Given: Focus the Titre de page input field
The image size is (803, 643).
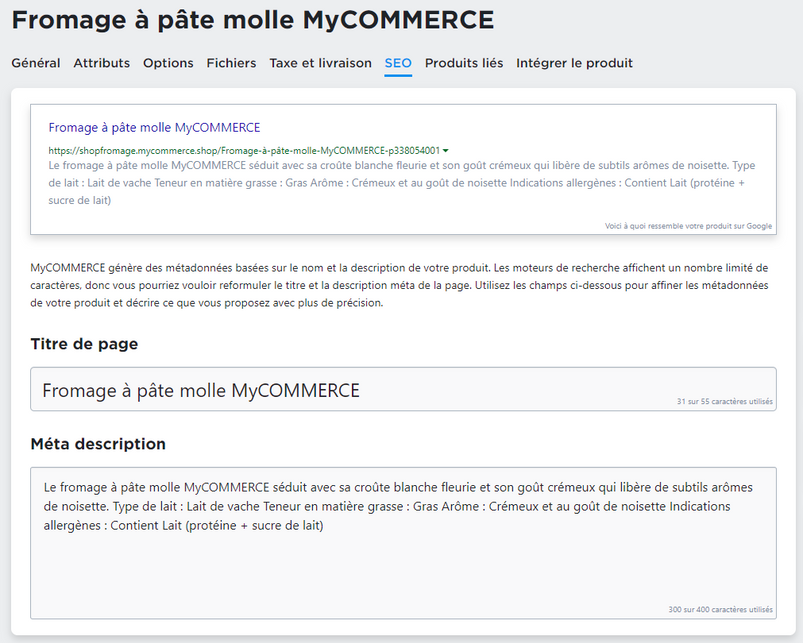Looking at the screenshot, I should (x=403, y=389).
